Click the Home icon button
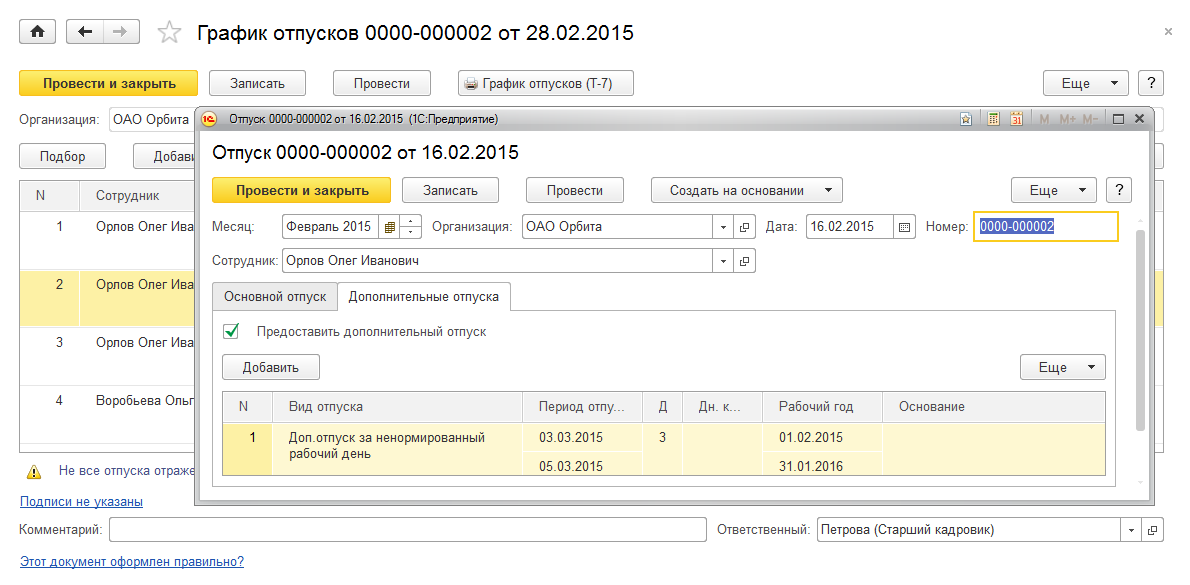This screenshot has height=585, width=1190. point(38,32)
